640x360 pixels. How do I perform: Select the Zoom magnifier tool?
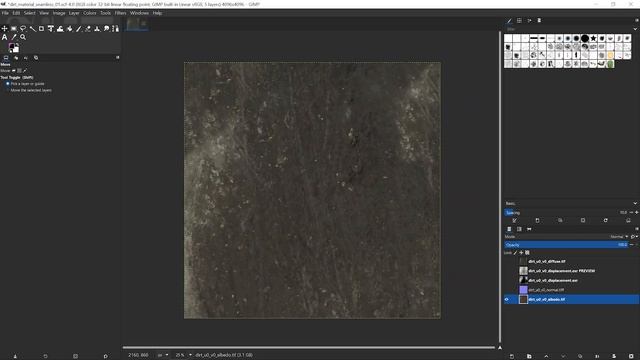point(23,37)
